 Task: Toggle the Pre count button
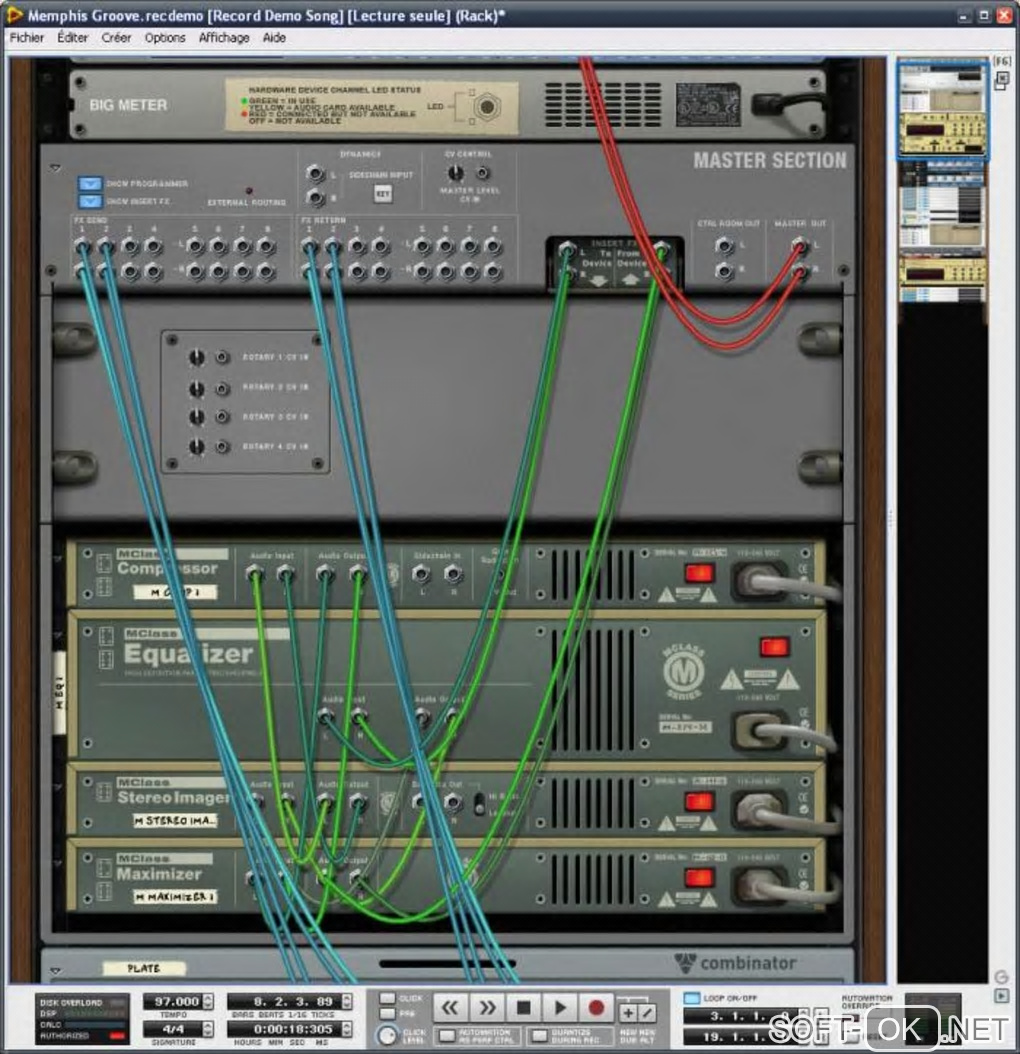tap(387, 1013)
